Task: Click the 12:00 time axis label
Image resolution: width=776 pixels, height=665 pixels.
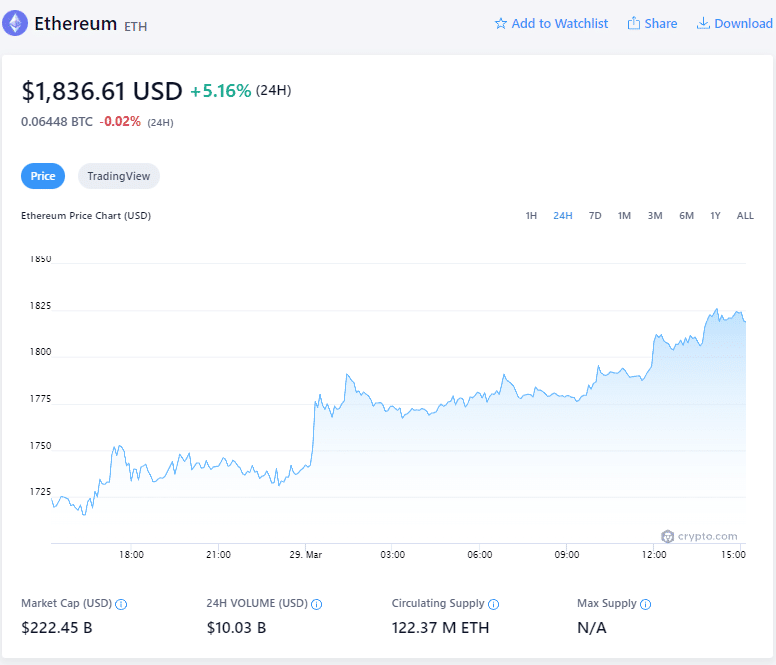Action: click(654, 555)
